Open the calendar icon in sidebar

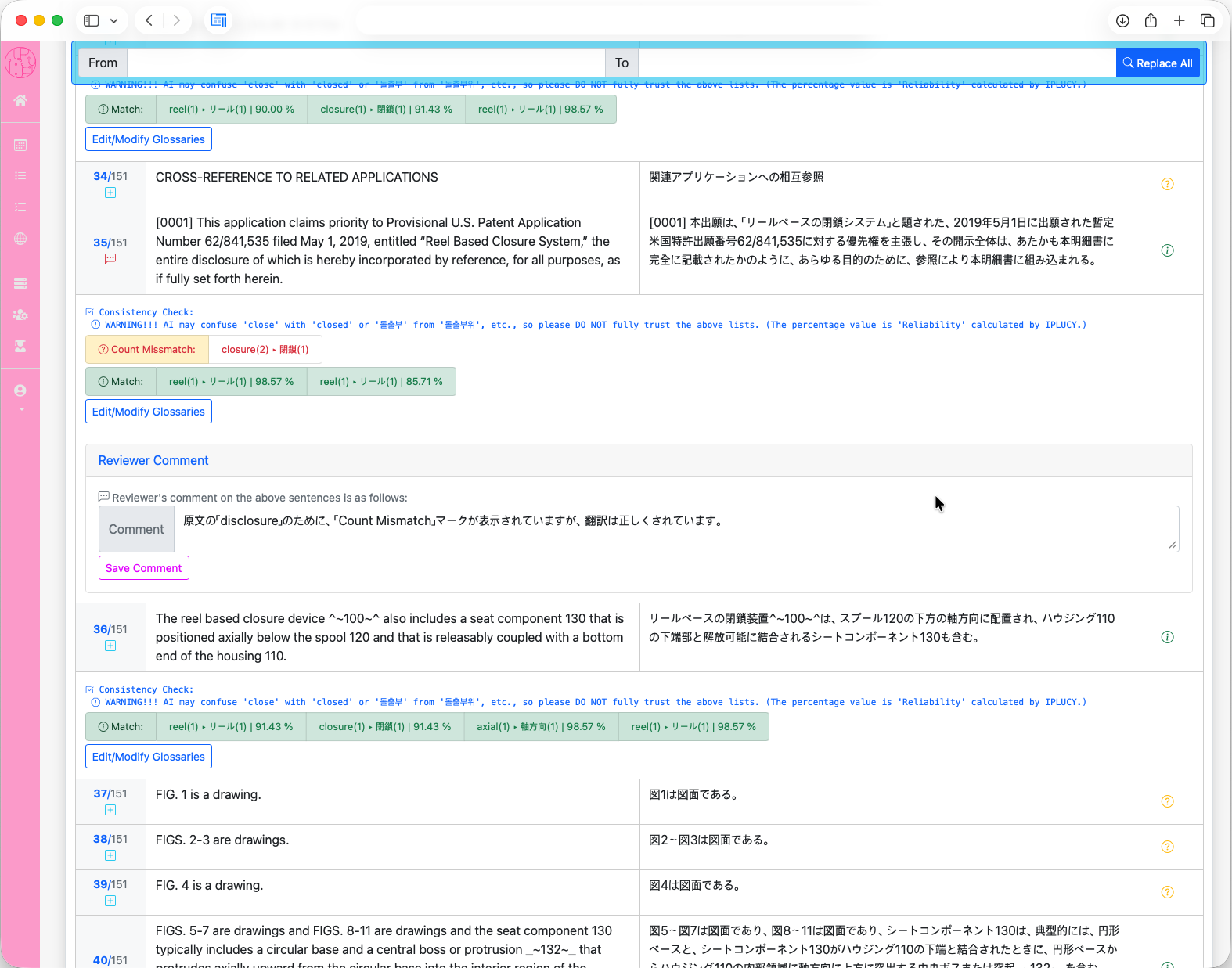(20, 145)
